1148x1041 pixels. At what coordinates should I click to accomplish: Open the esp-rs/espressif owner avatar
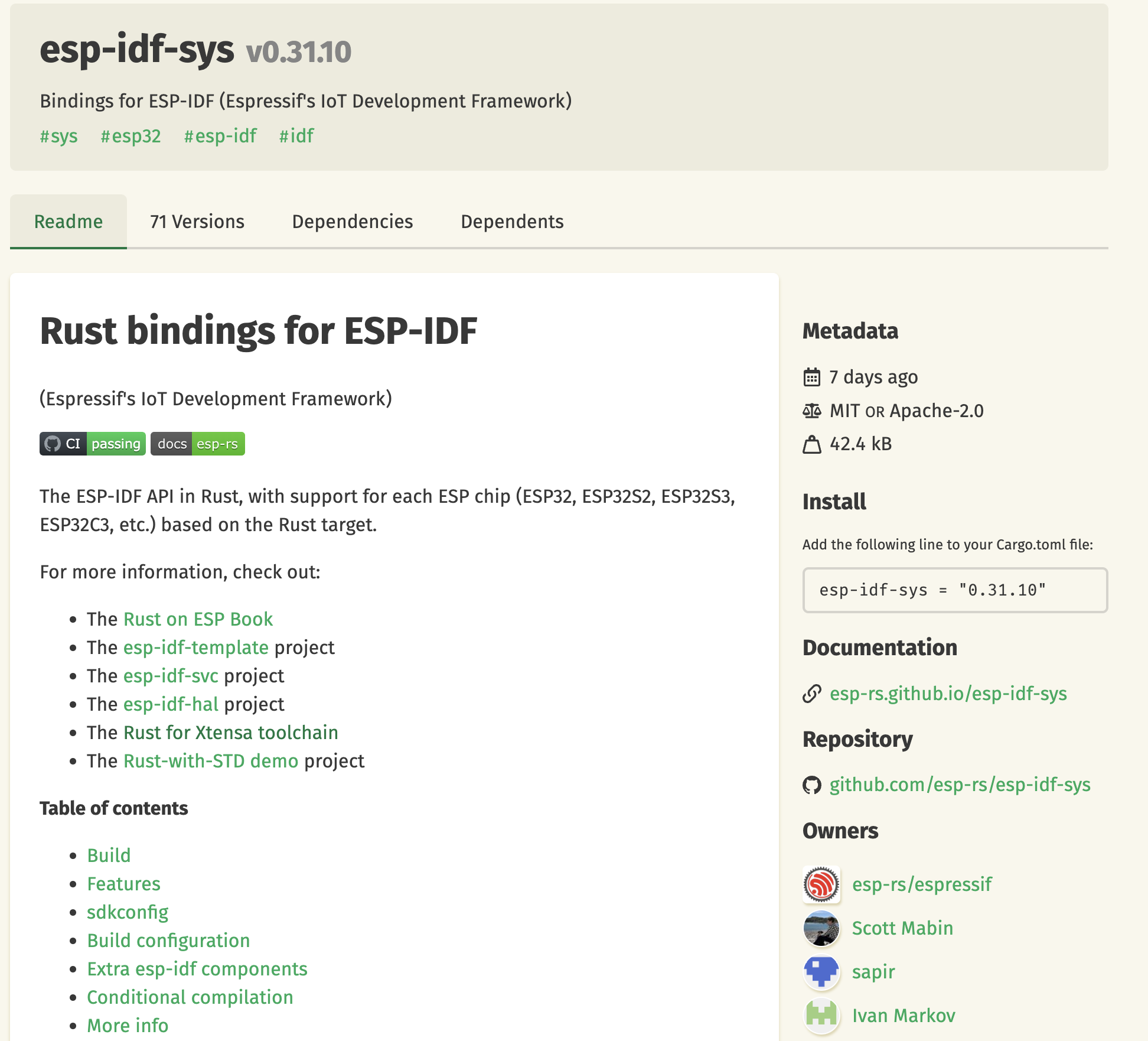pos(821,884)
